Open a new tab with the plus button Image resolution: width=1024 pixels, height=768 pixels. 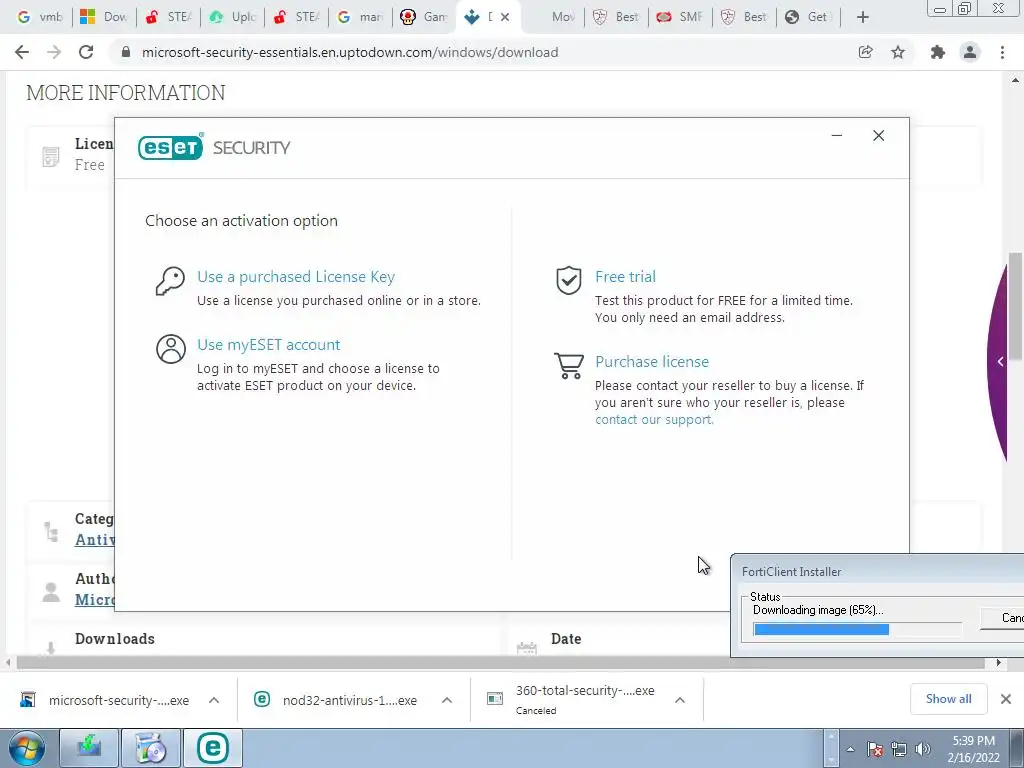click(863, 17)
